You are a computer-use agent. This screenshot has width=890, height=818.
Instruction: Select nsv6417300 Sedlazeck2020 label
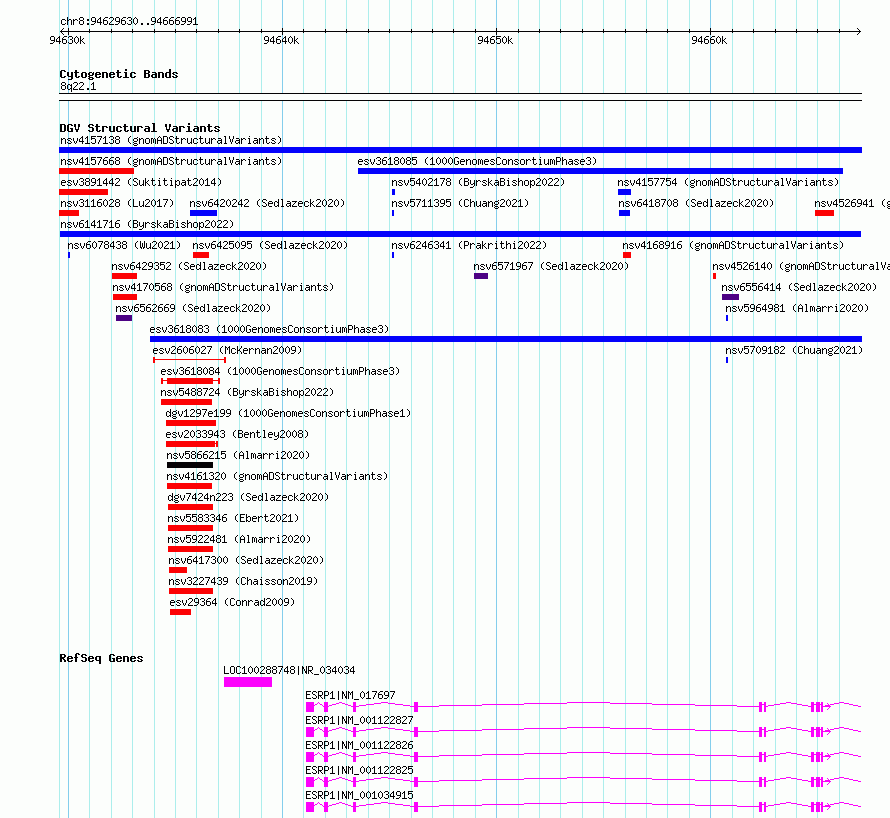pyautogui.click(x=246, y=560)
